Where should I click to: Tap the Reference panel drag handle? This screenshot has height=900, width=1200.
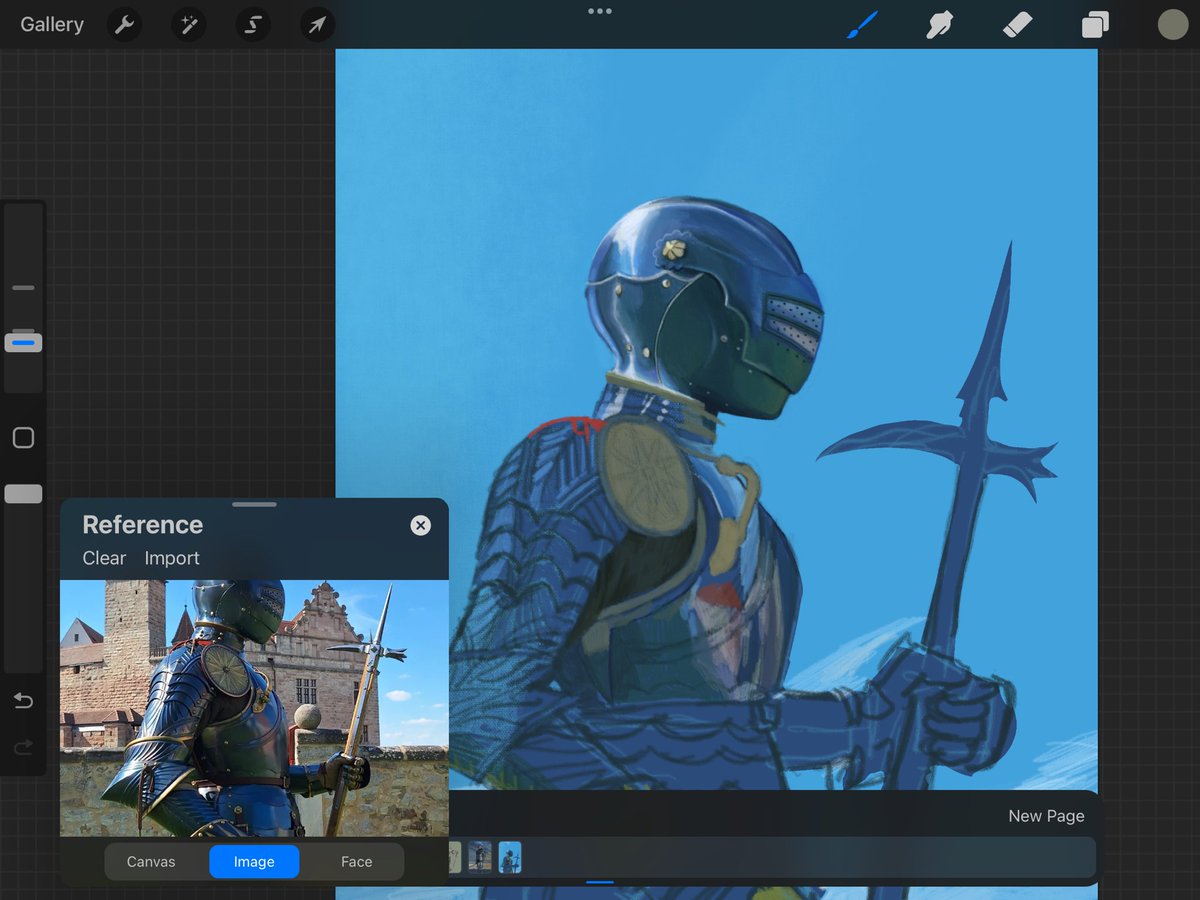(254, 504)
